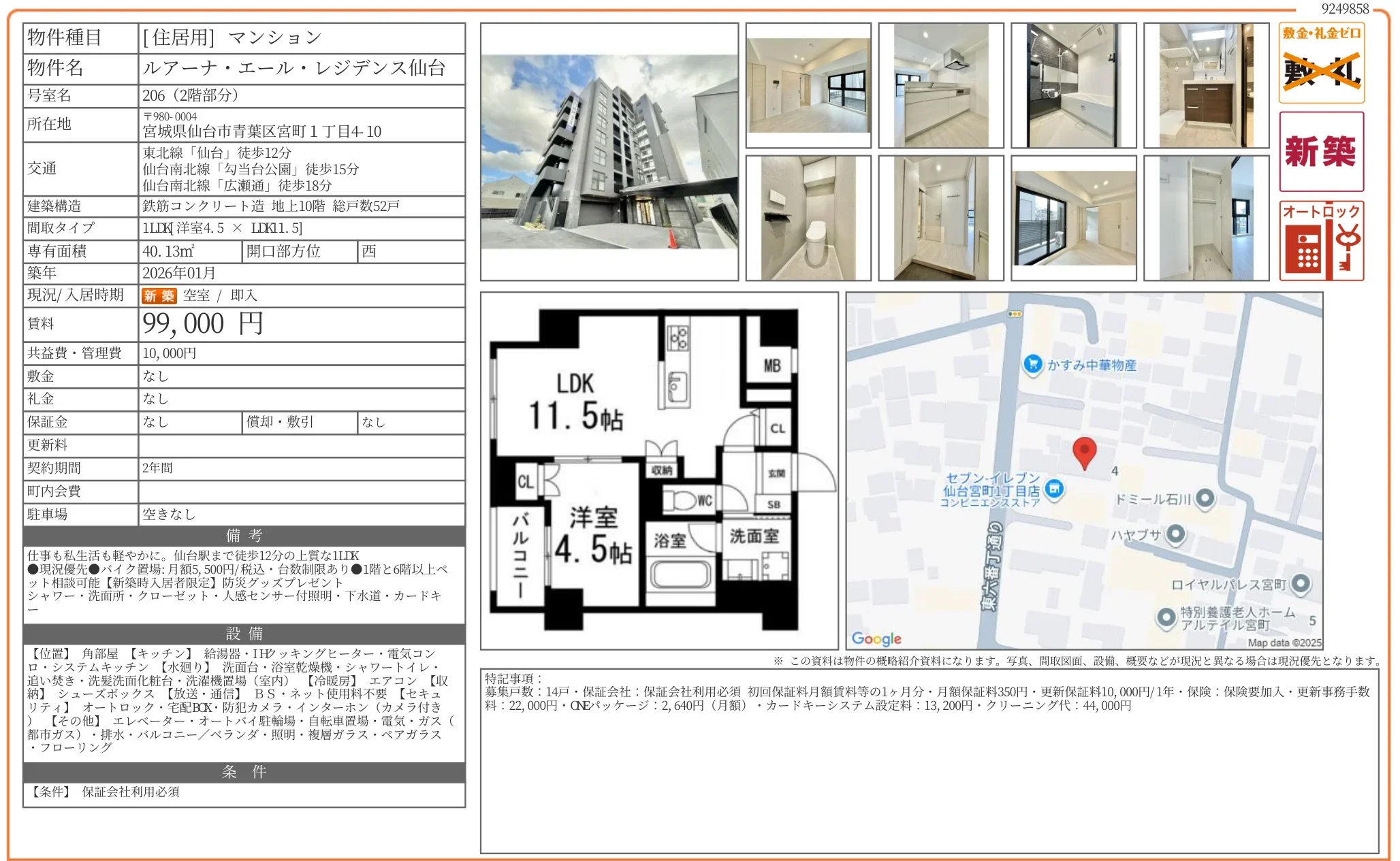Image resolution: width=1400 pixels, height=861 pixels.
Task: Open the kitchen interior thumbnail
Action: tap(940, 85)
